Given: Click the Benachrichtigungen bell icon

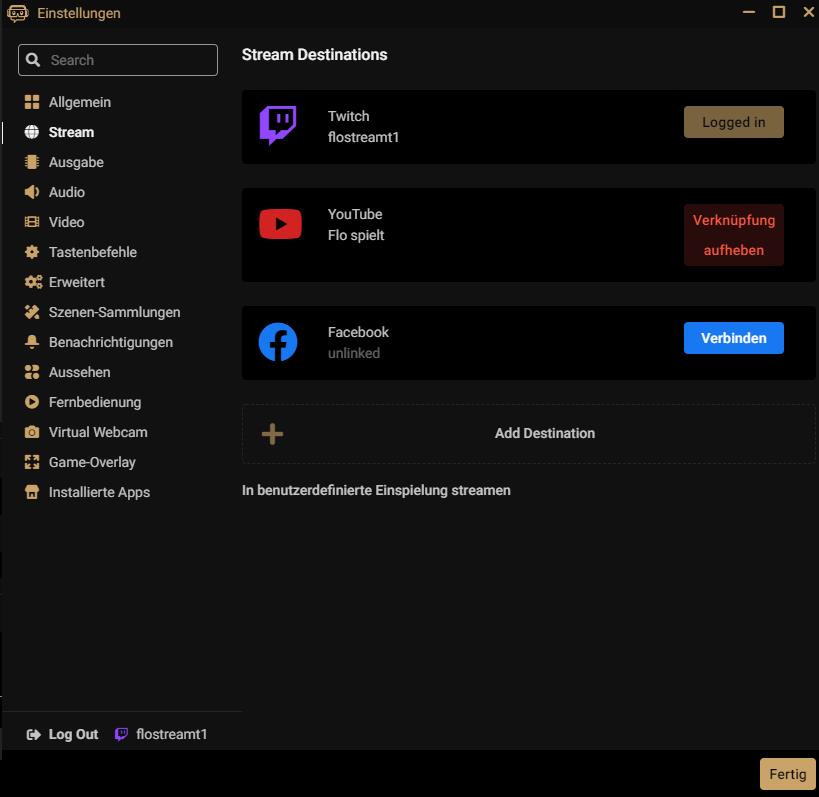Looking at the screenshot, I should 32,342.
